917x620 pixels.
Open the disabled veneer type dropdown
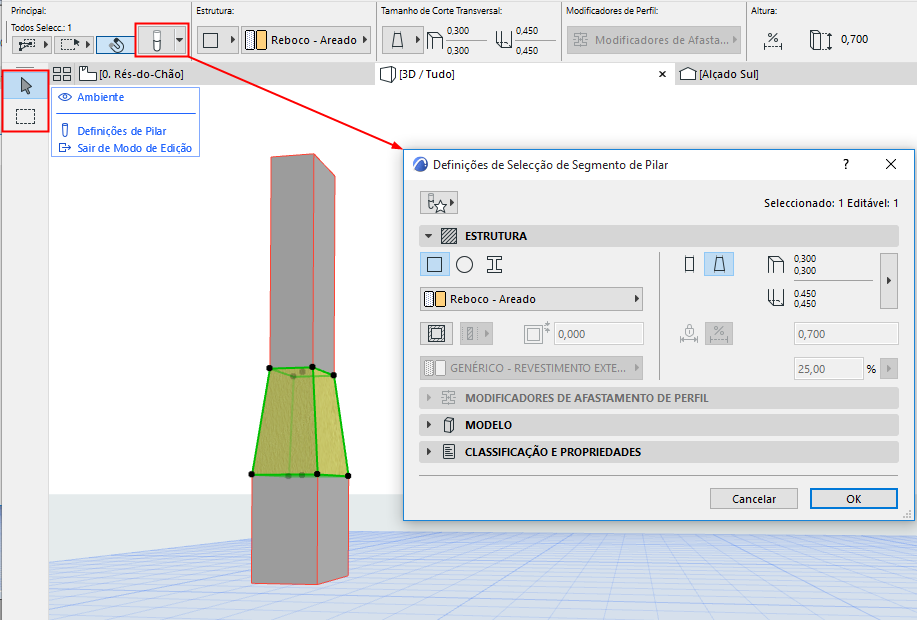(x=476, y=333)
